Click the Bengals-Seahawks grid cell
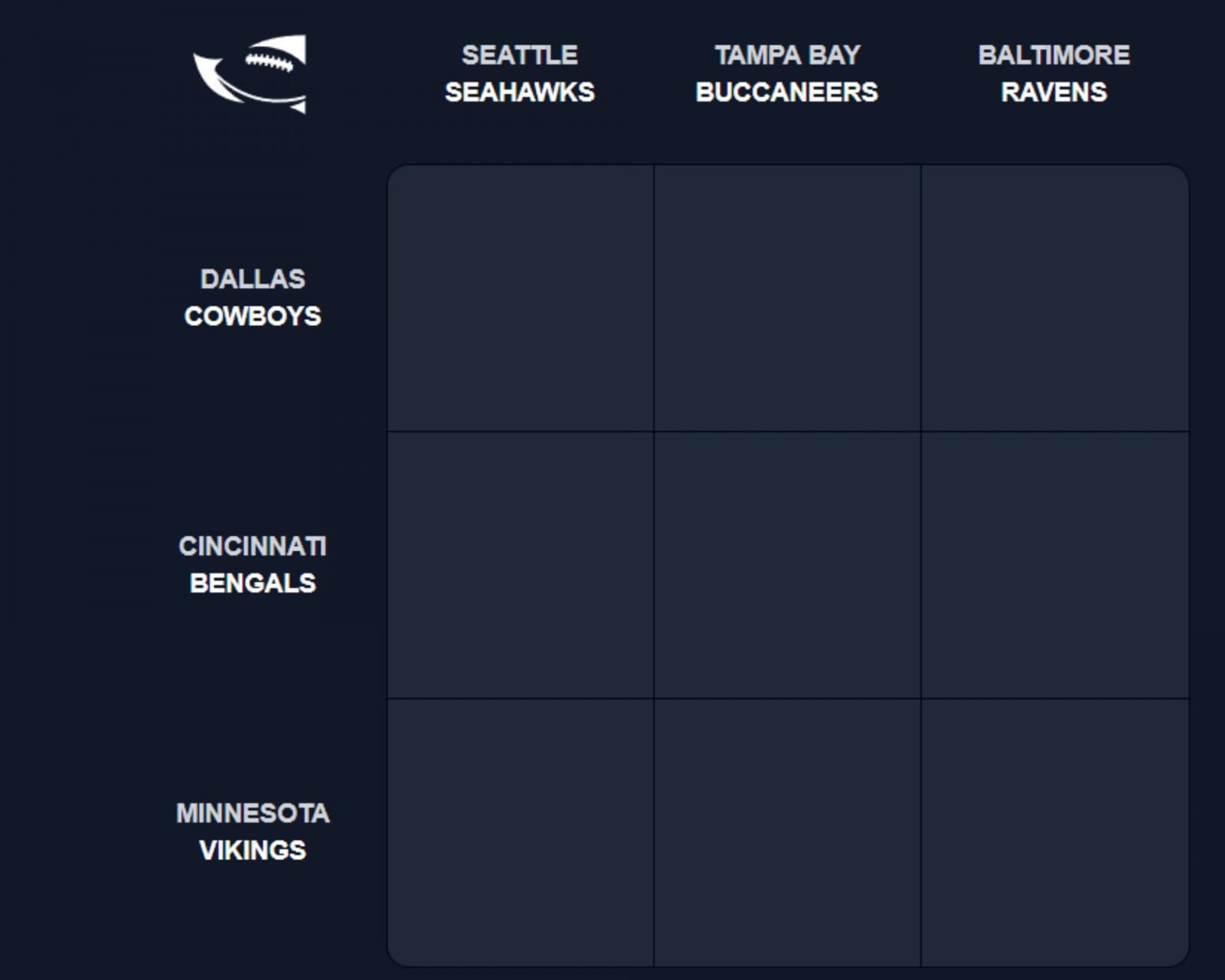This screenshot has height=980, width=1225. pos(519,565)
